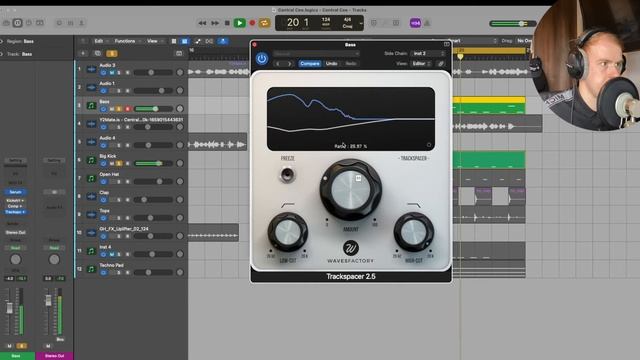Screen dimensions: 640x360
Task: Click the Audio 3 track waveform icon
Action: click(x=91, y=69)
